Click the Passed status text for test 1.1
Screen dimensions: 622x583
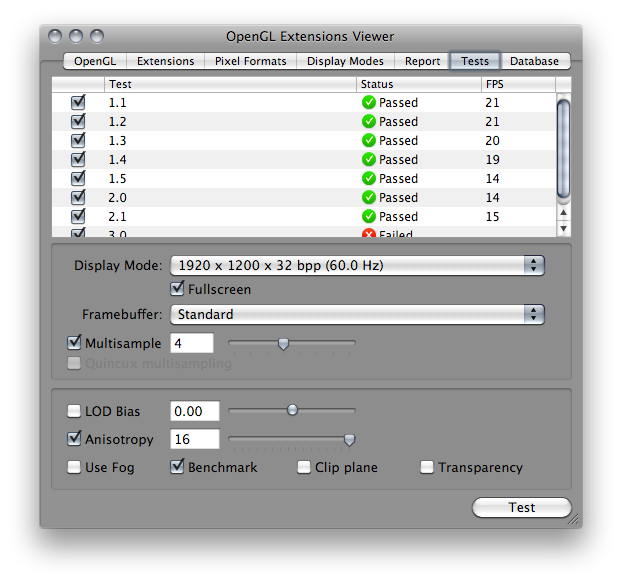coord(398,103)
